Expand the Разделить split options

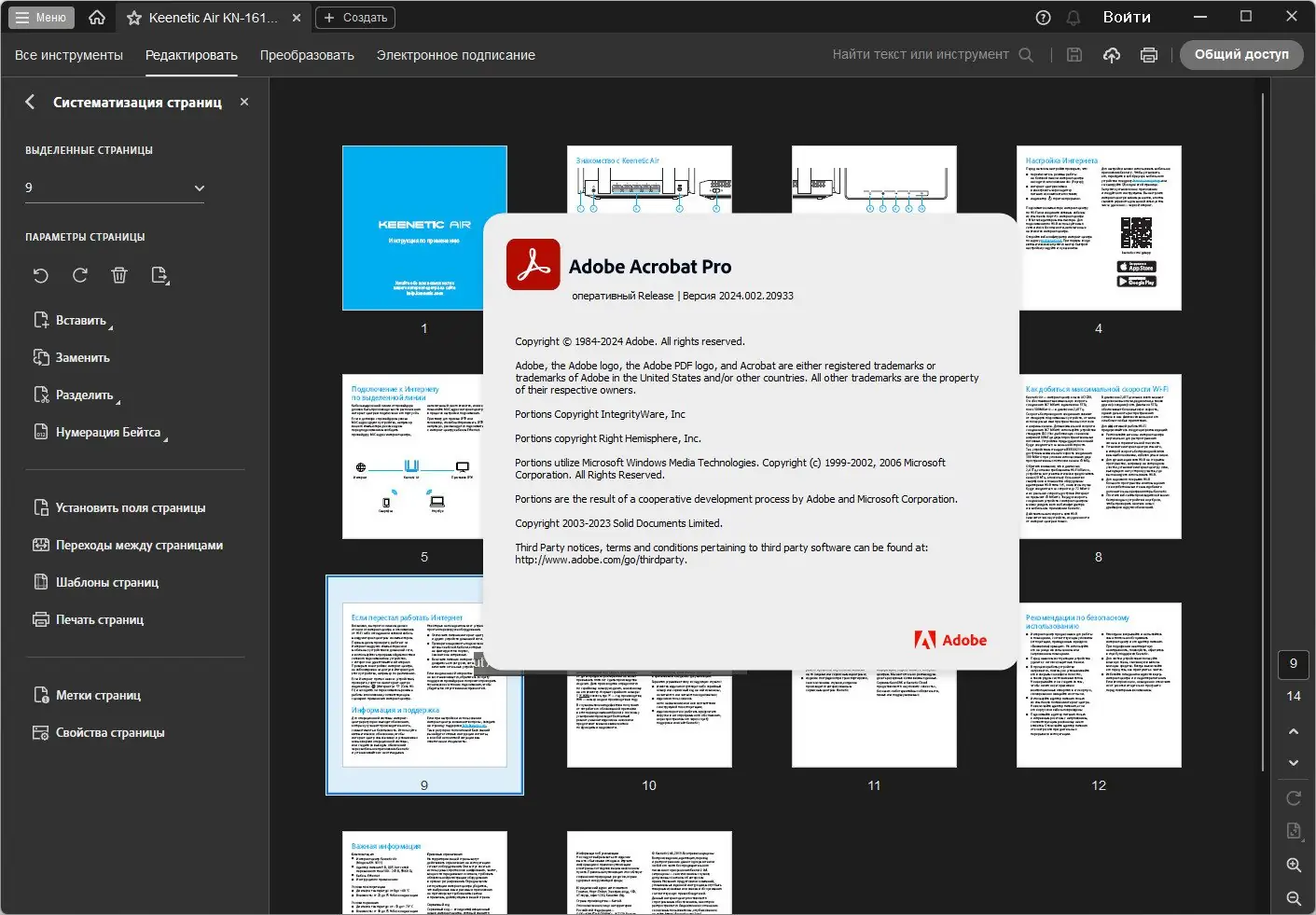tap(76, 395)
